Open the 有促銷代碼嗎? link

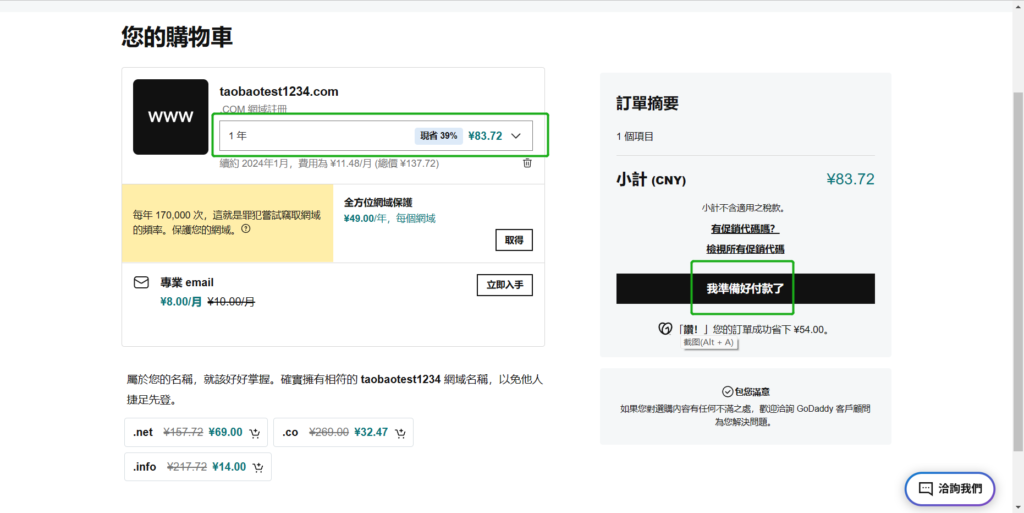(745, 229)
